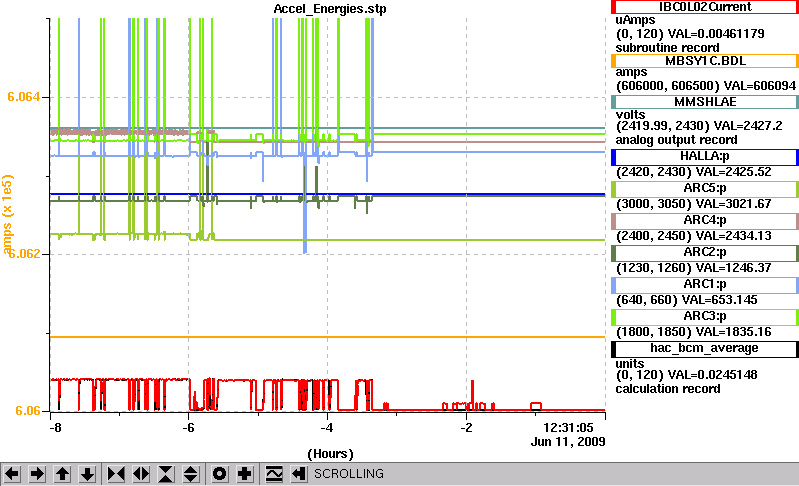Click the amps (x 1e5) y-axis title
This screenshot has height=486, width=799.
click(x=8, y=214)
